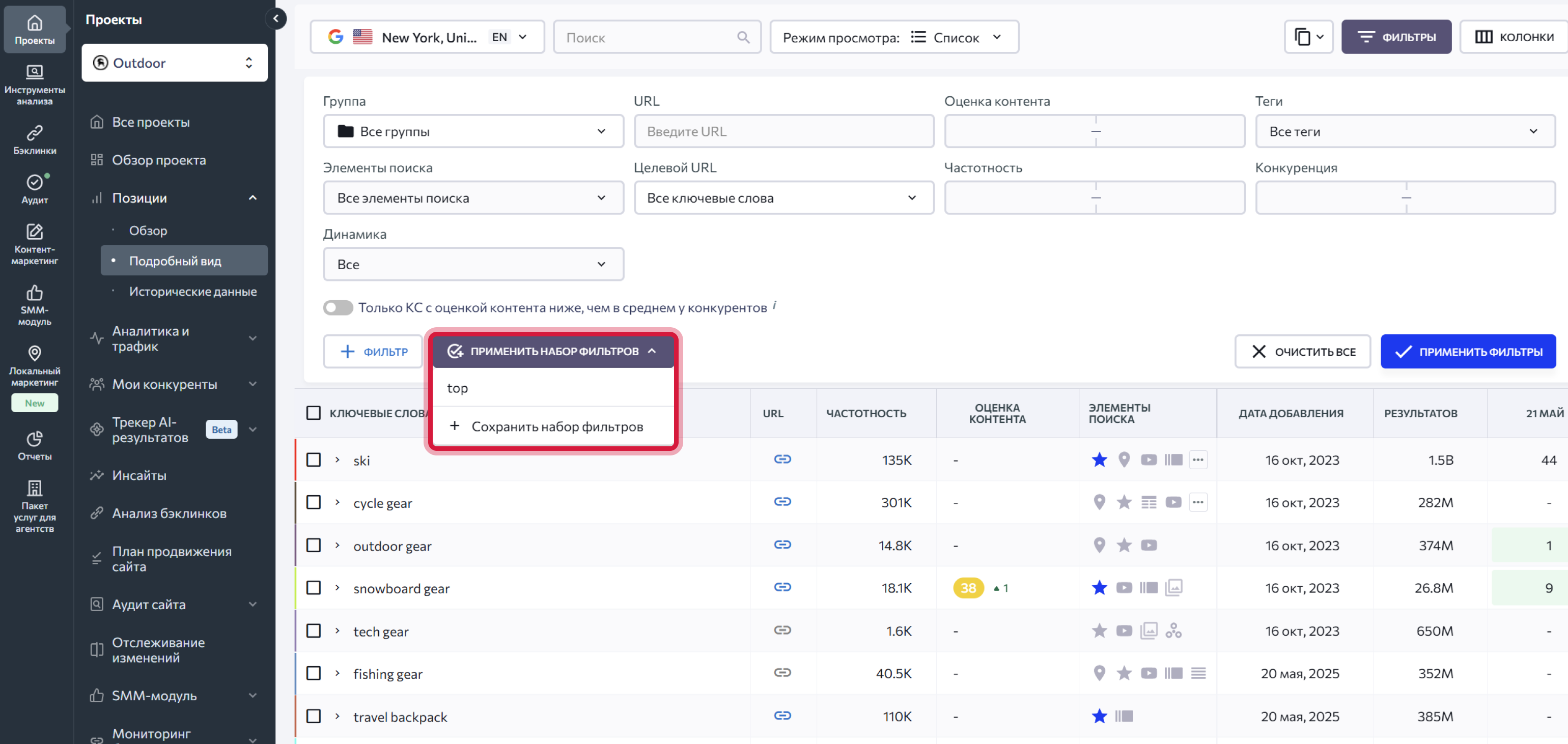
Task: Go to Все проекты
Action: [151, 122]
